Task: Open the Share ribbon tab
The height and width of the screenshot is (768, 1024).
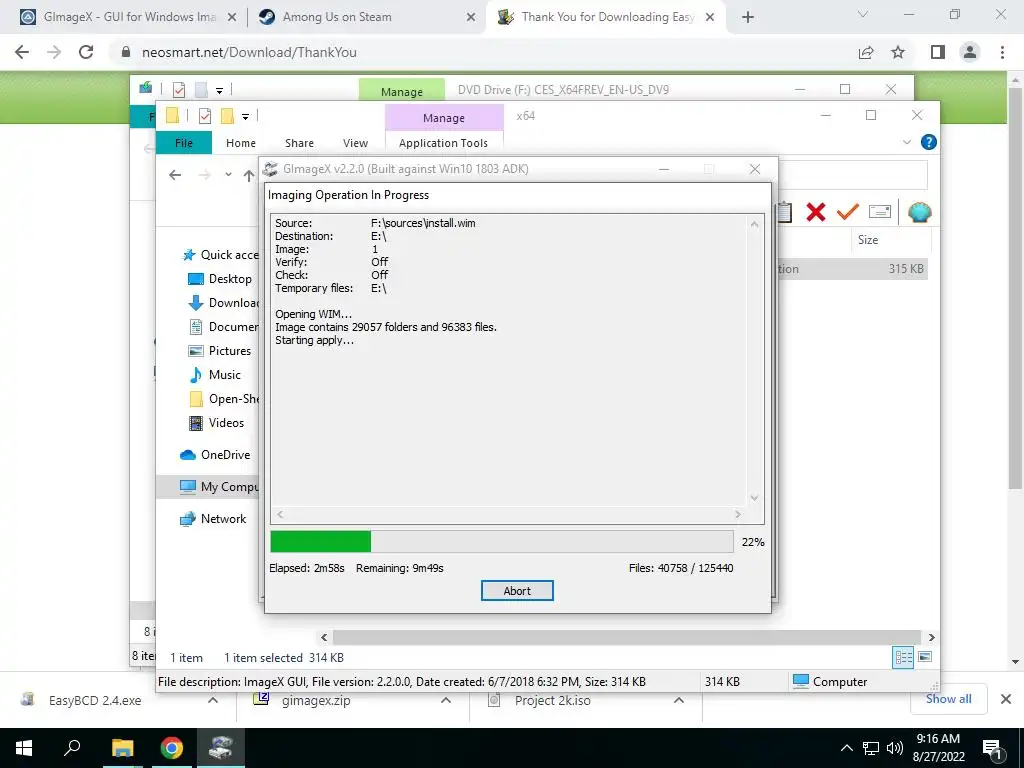Action: [299, 142]
